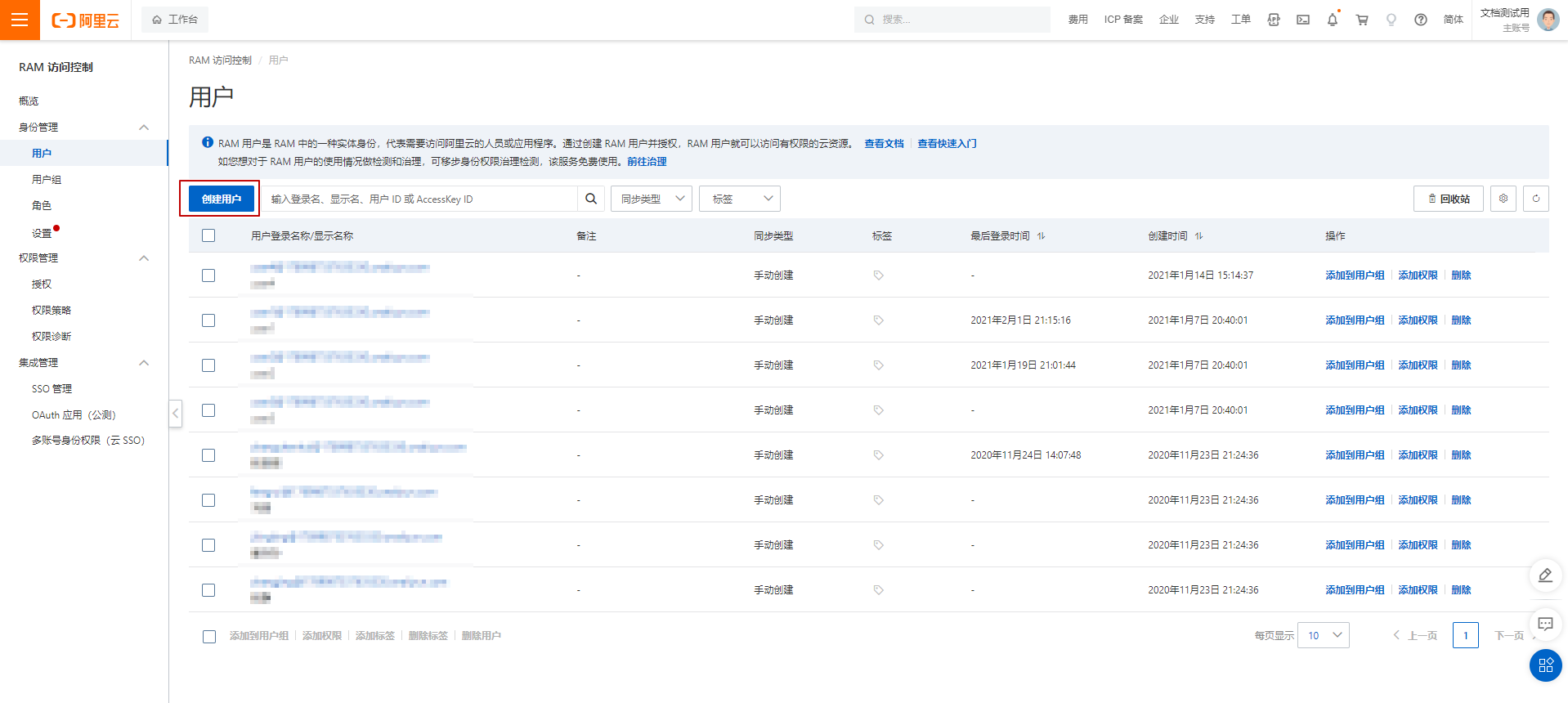Open the 查看文档 link
This screenshot has height=703, width=1568.
[885, 143]
